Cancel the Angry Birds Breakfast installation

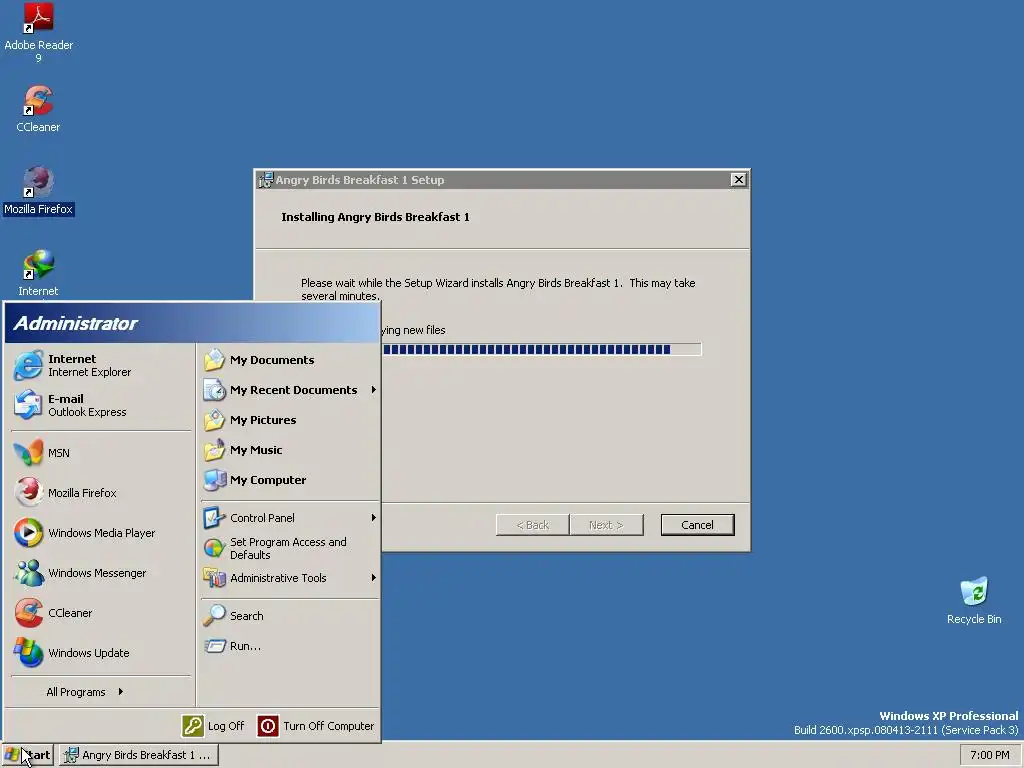click(x=697, y=525)
